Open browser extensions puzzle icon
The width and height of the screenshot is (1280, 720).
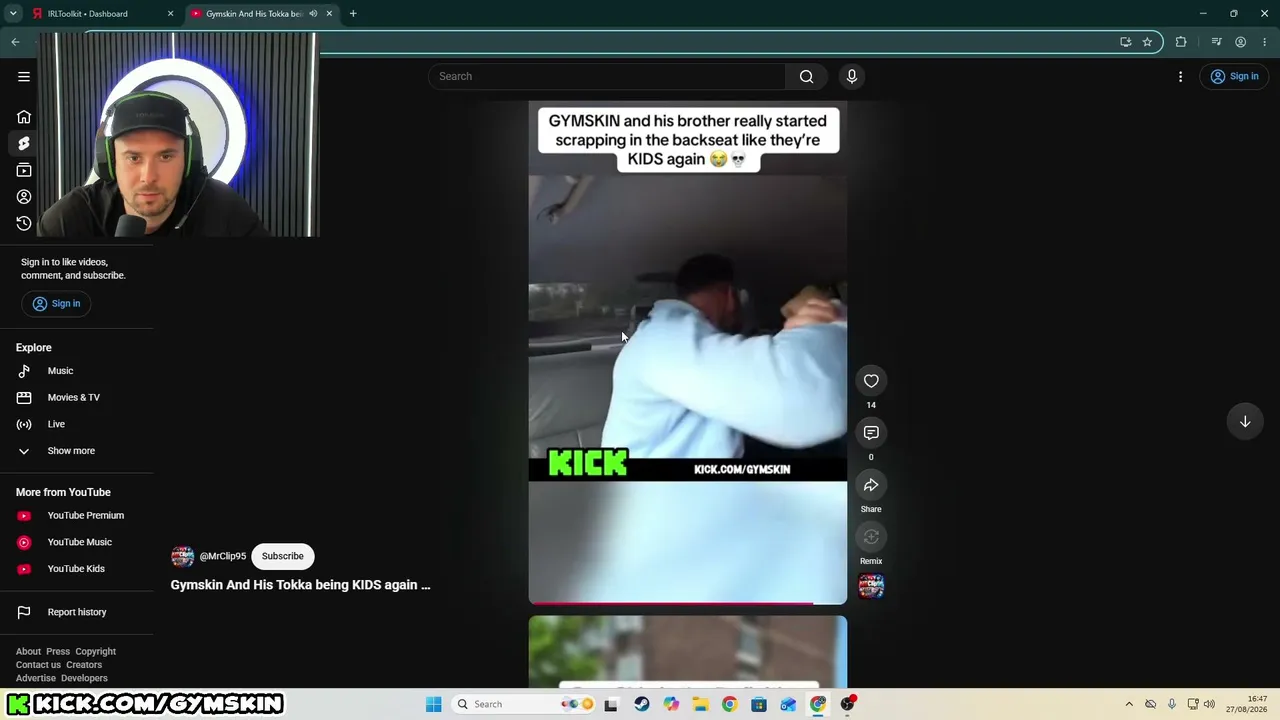click(x=1181, y=42)
